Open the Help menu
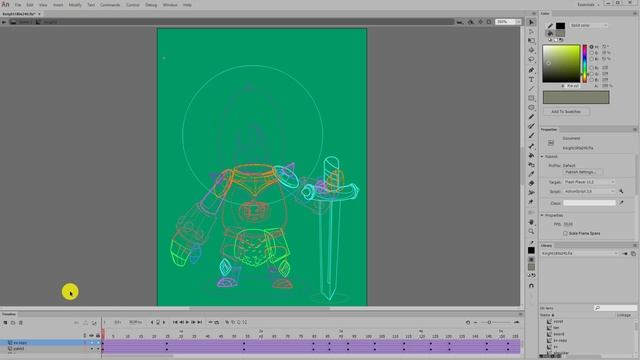Viewport: 640px width, 360px height. pyautogui.click(x=187, y=5)
